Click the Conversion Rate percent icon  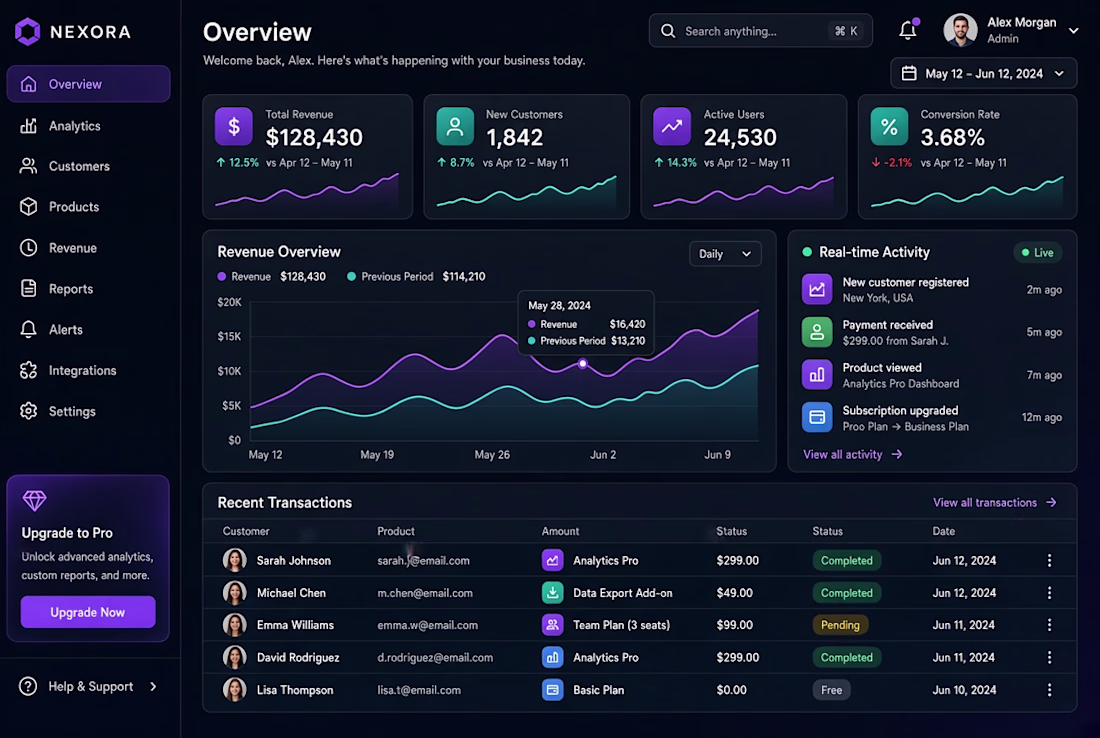[x=889, y=126]
